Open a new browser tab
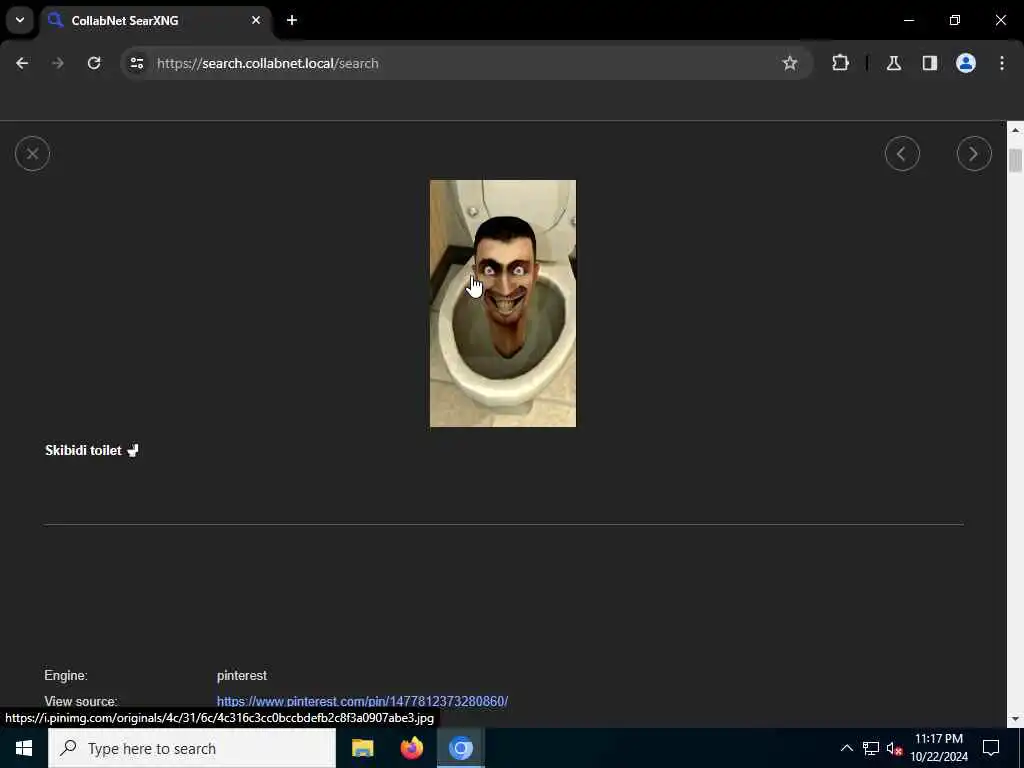1024x768 pixels. click(x=292, y=20)
